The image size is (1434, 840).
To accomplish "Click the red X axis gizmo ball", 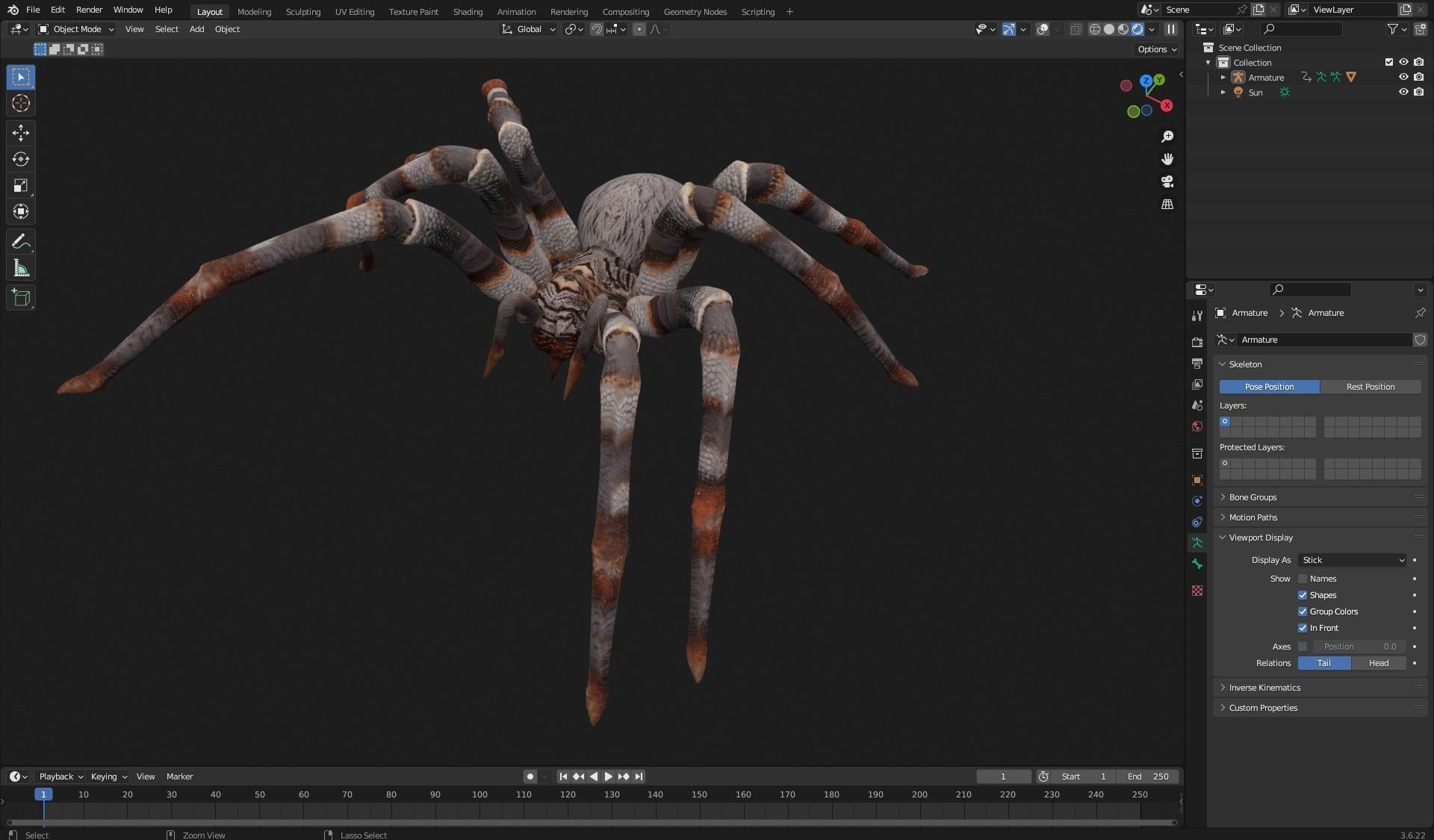I will pyautogui.click(x=1167, y=106).
